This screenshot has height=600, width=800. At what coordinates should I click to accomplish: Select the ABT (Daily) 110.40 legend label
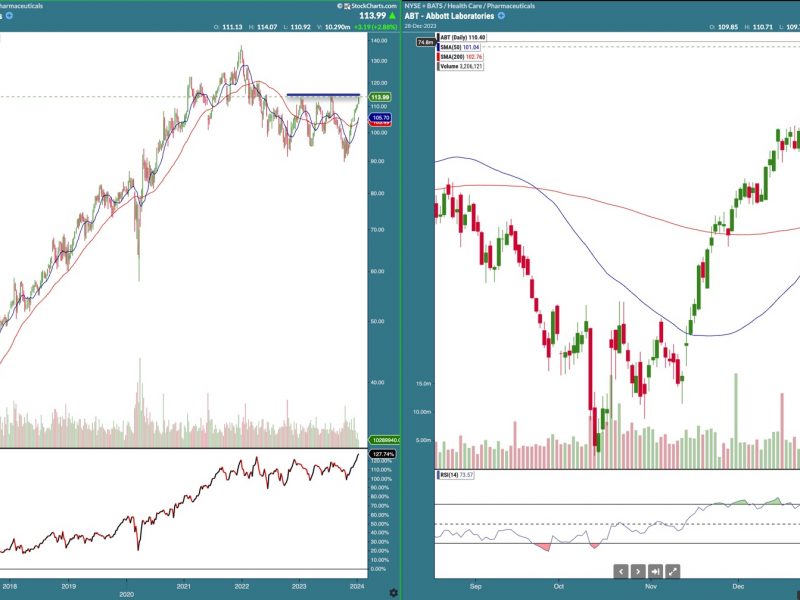(x=462, y=37)
